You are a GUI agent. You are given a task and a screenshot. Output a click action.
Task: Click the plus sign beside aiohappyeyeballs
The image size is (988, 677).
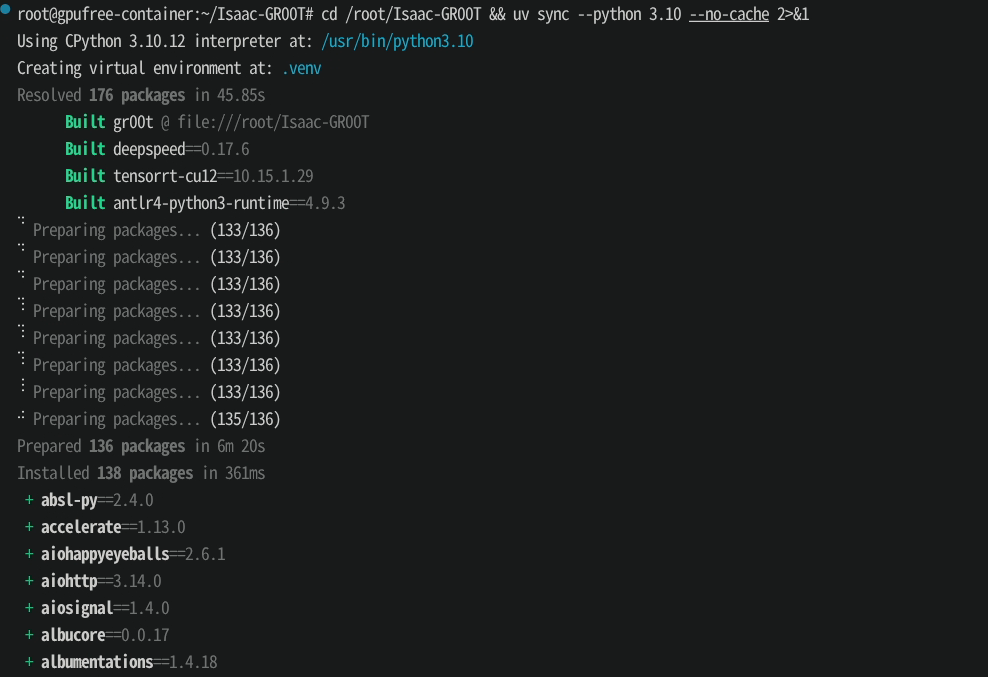(x=29, y=555)
